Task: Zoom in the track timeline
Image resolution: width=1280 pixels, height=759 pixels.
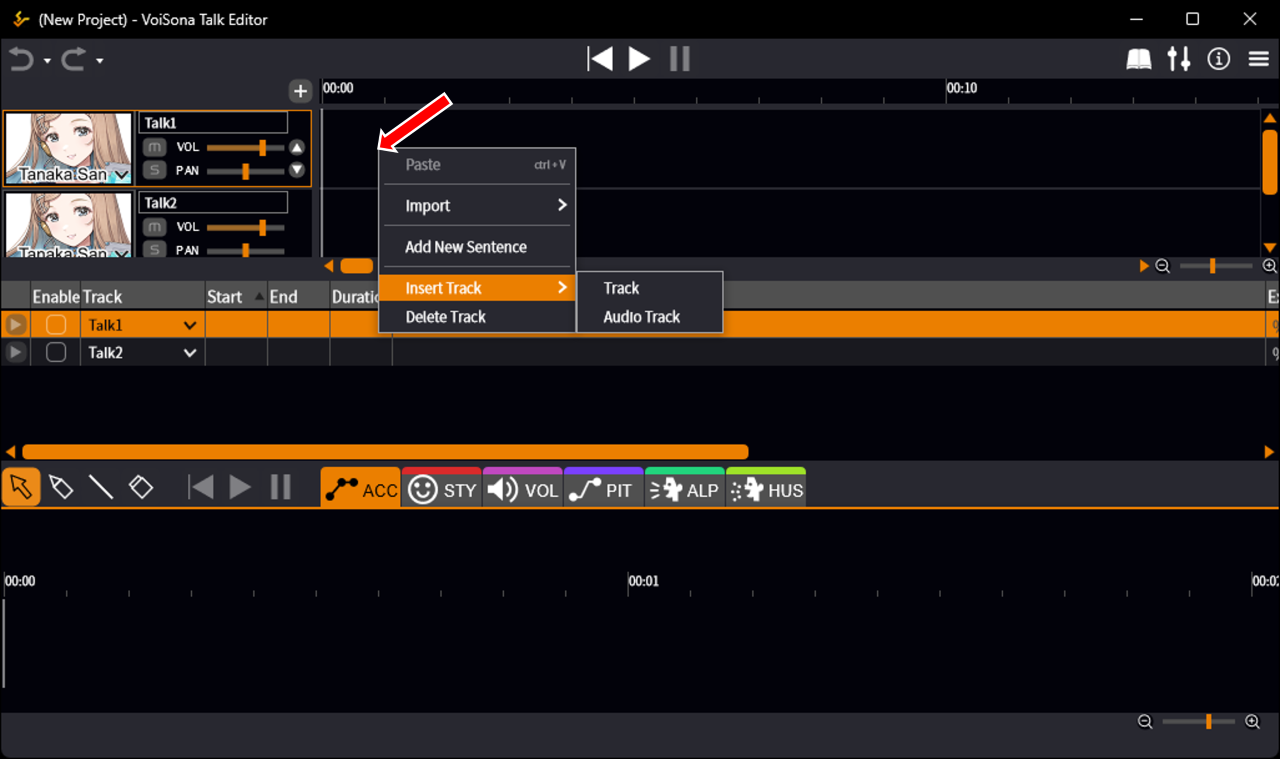Action: click(x=1270, y=266)
